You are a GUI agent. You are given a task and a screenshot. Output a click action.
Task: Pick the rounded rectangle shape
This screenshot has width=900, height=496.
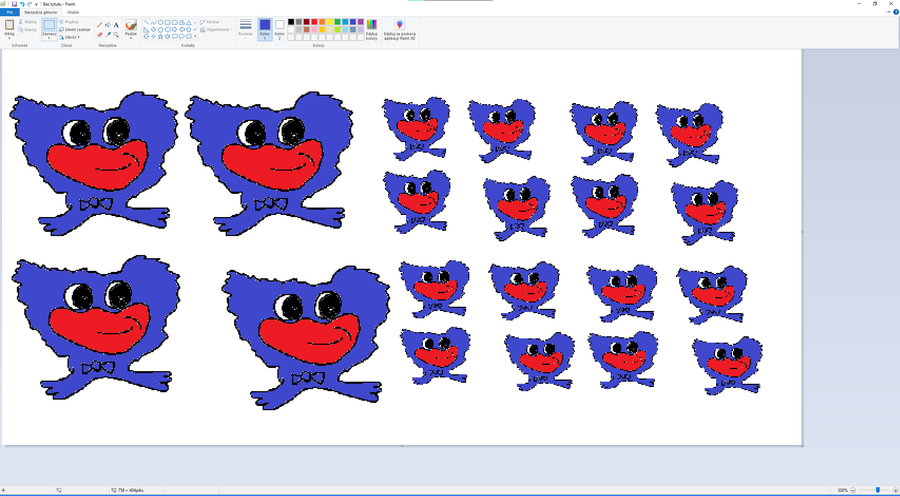(x=174, y=22)
